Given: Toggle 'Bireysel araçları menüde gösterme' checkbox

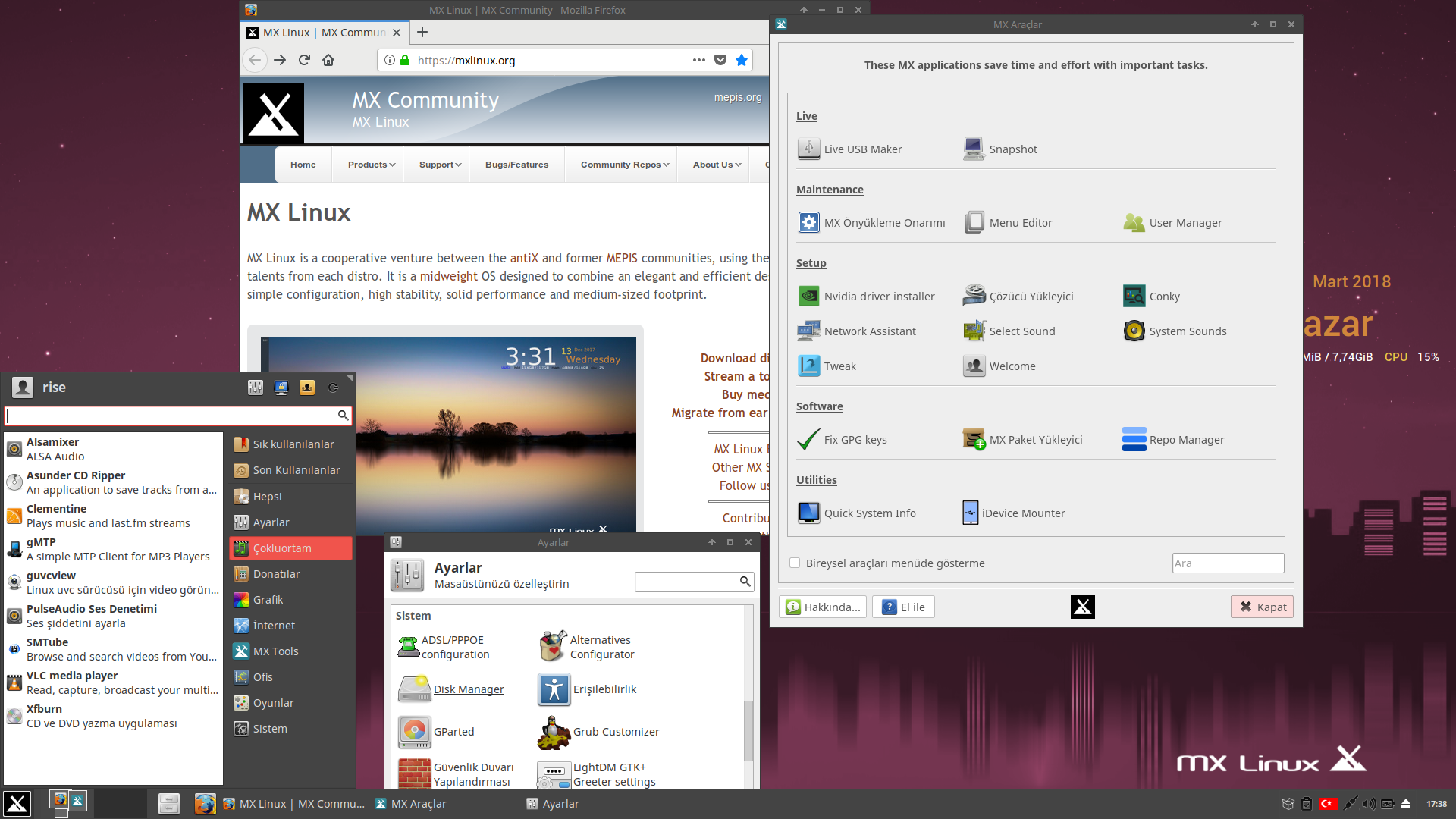Looking at the screenshot, I should point(795,563).
